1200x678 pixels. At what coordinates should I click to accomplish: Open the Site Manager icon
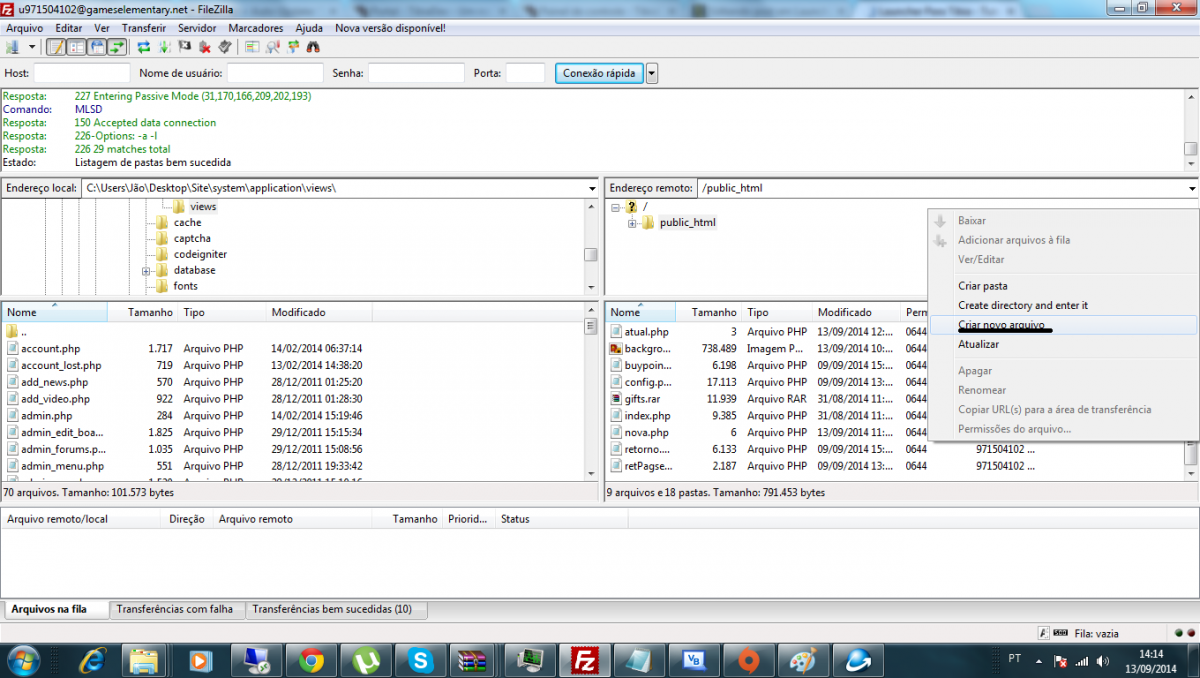coord(13,46)
